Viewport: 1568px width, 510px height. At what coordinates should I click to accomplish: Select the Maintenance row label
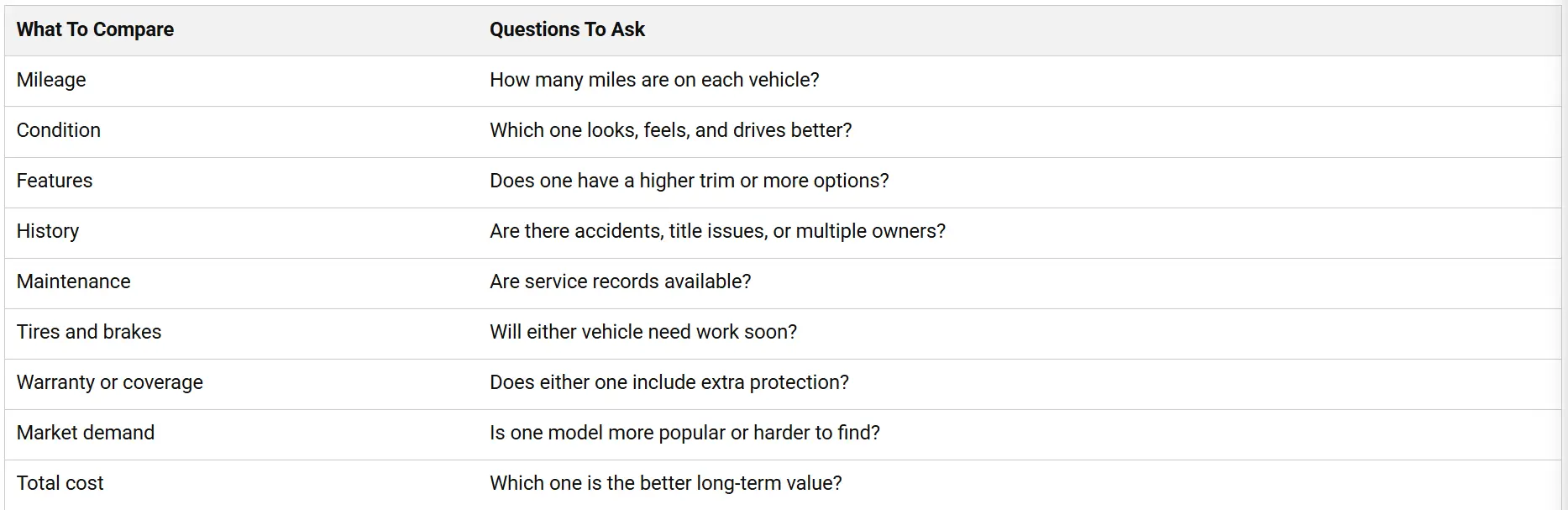pyautogui.click(x=74, y=281)
